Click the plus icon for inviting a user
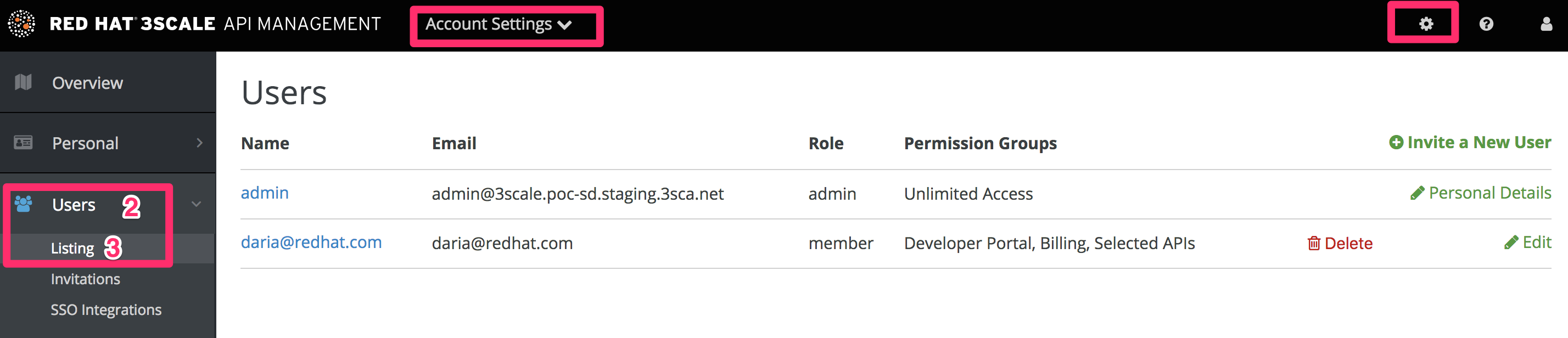 (1396, 142)
